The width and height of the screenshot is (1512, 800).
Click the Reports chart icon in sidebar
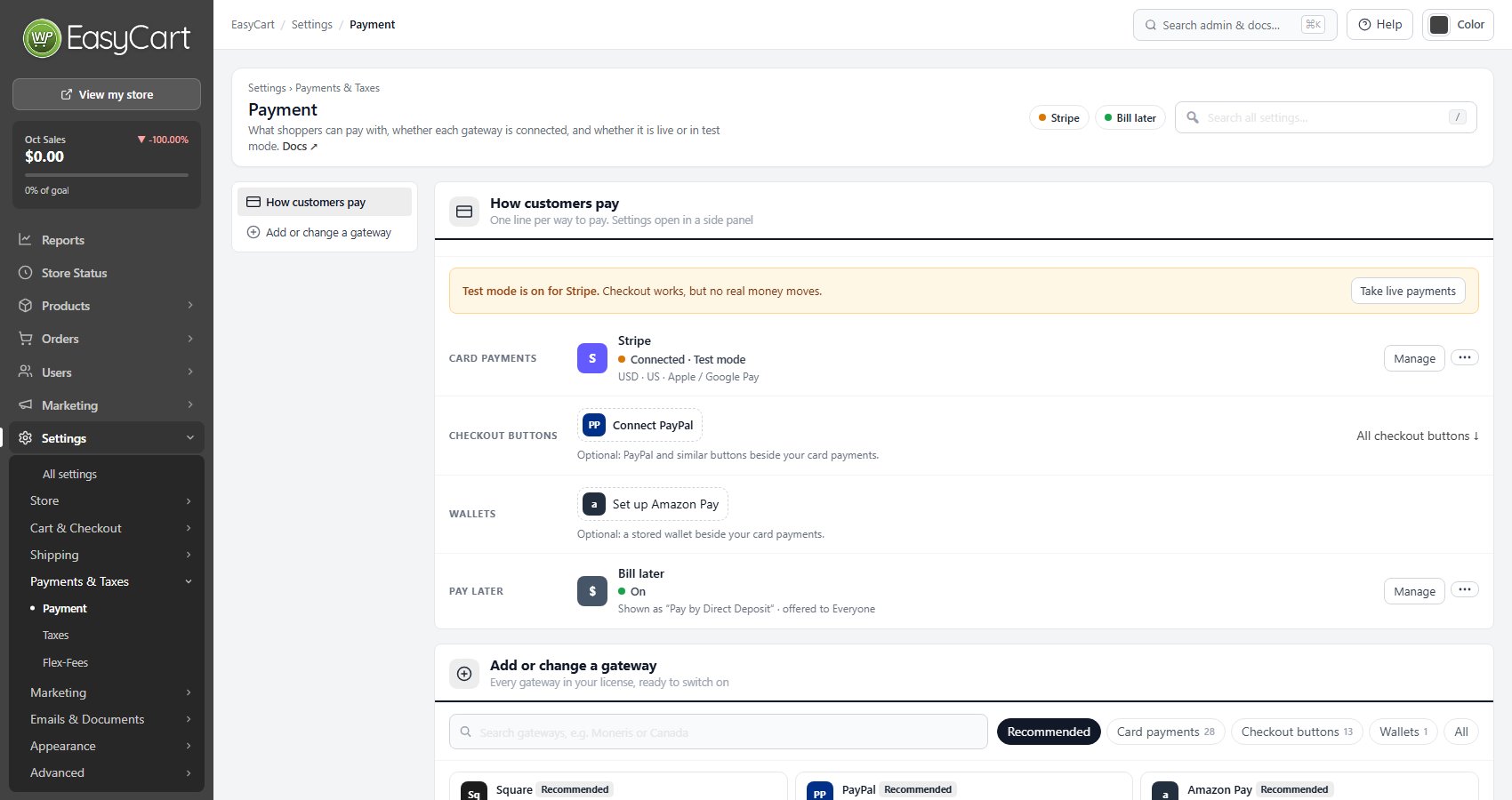(x=26, y=239)
